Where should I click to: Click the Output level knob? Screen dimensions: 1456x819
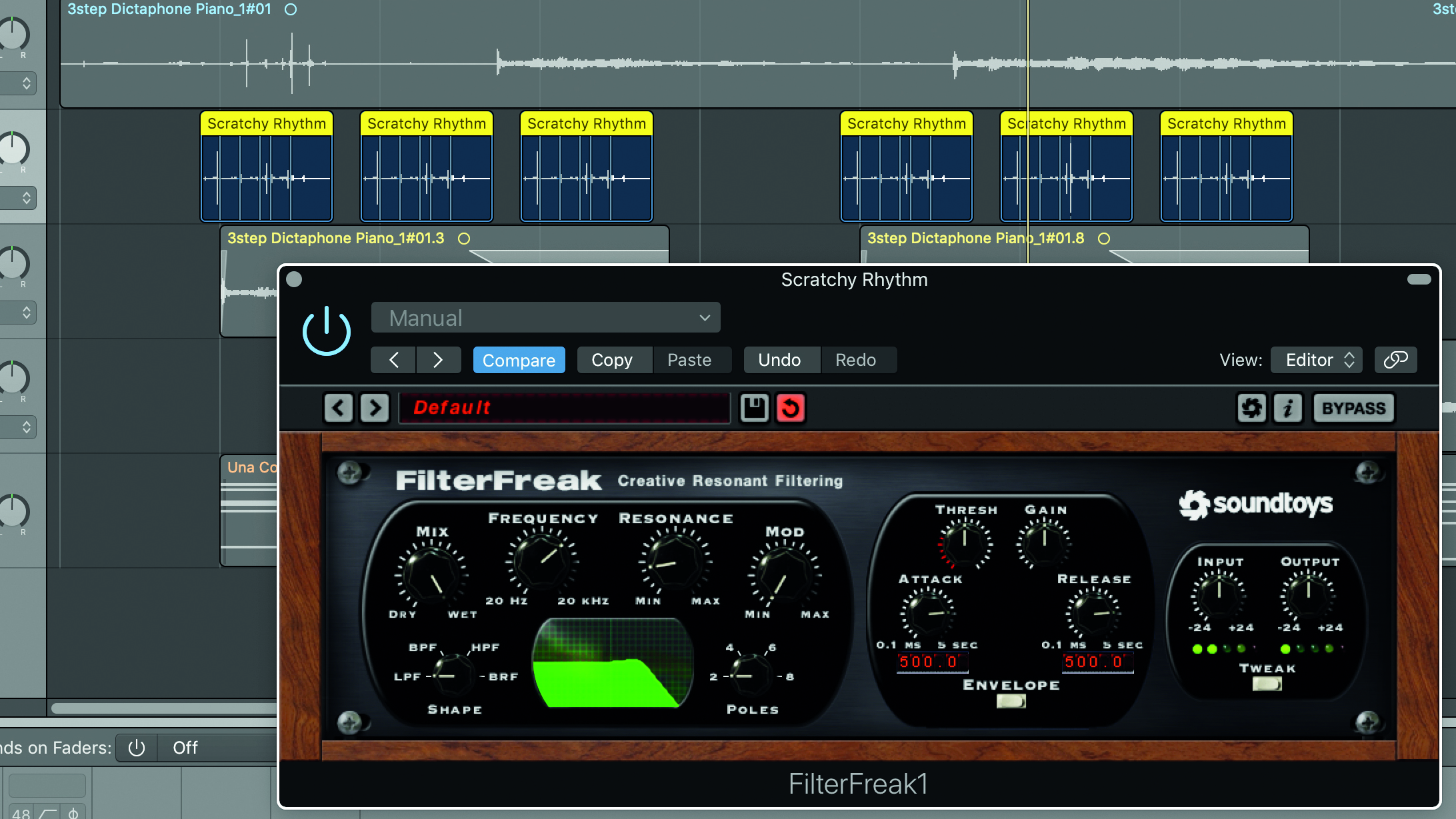[x=1309, y=596]
